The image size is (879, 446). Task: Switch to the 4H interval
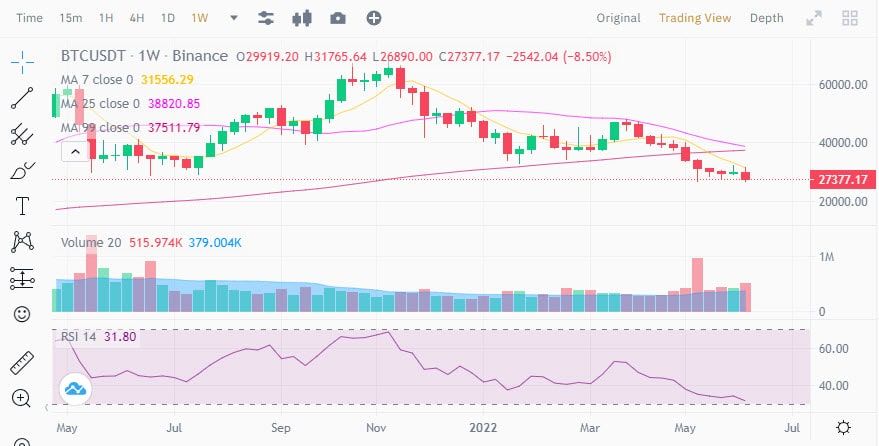point(137,18)
